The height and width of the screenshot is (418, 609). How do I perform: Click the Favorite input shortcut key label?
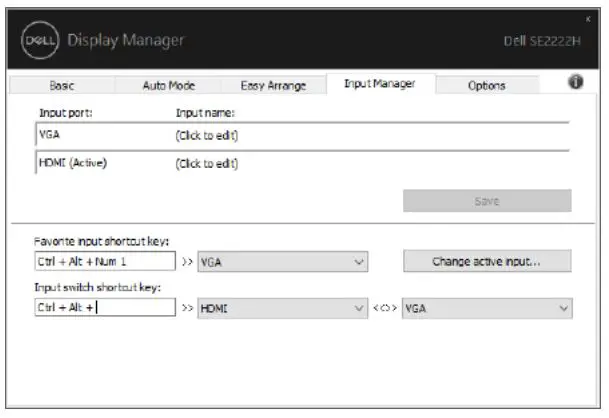point(101,242)
